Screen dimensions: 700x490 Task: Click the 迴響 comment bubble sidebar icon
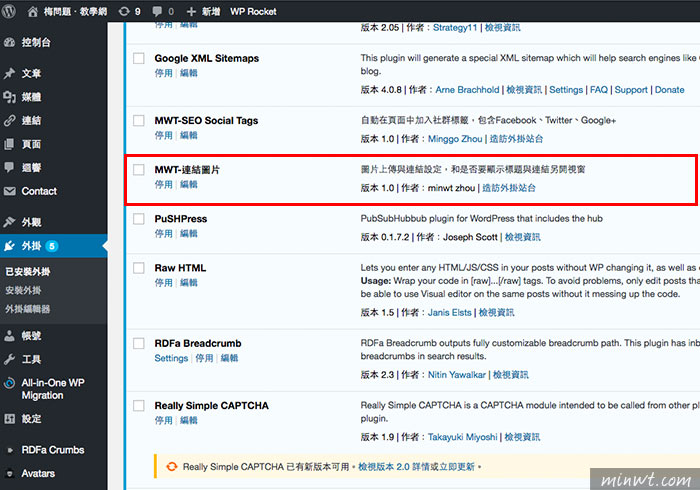pyautogui.click(x=9, y=167)
